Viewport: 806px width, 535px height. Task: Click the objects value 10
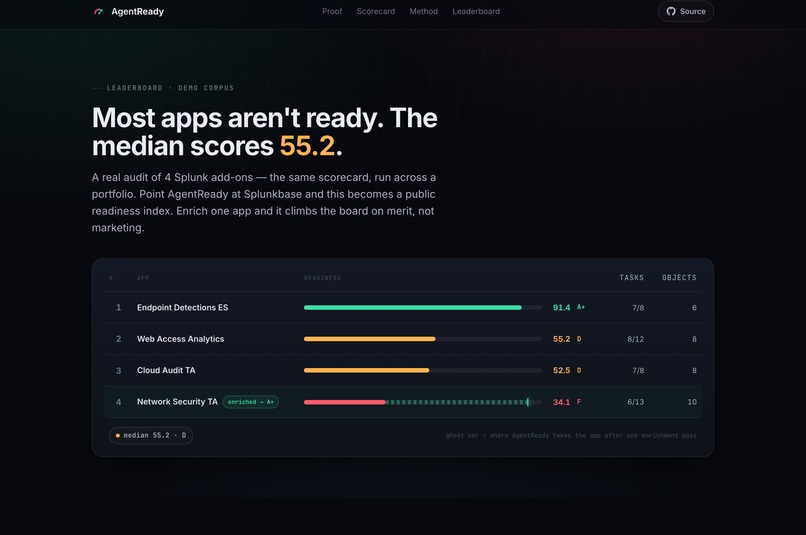pyautogui.click(x=692, y=402)
